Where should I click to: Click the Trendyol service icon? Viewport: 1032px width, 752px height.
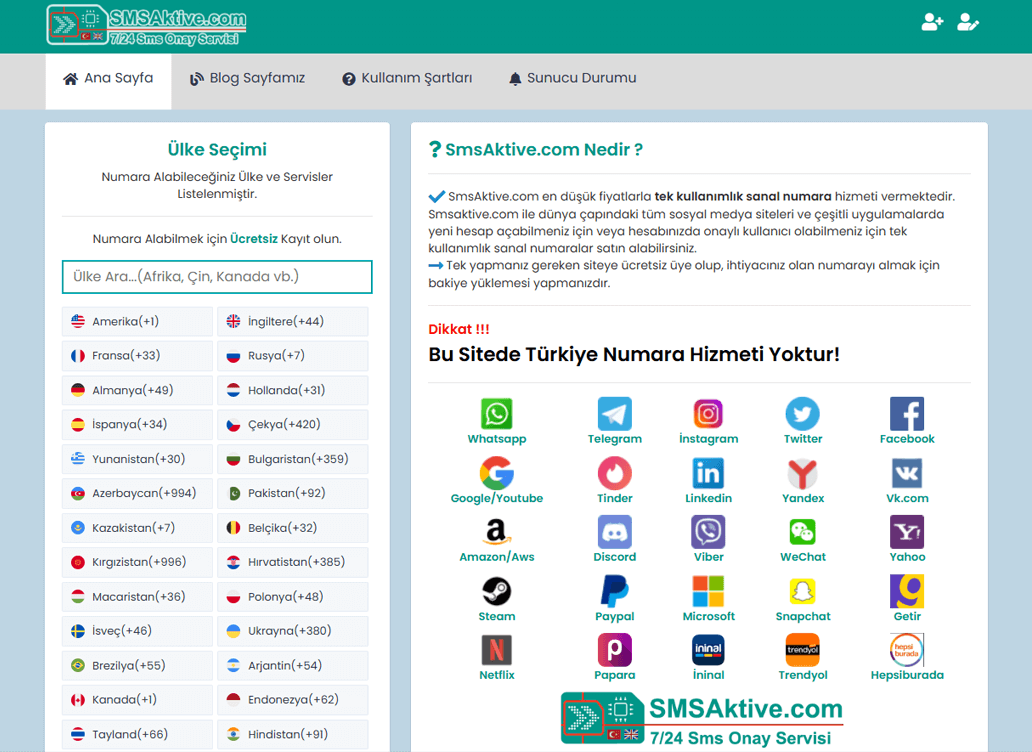[x=802, y=650]
